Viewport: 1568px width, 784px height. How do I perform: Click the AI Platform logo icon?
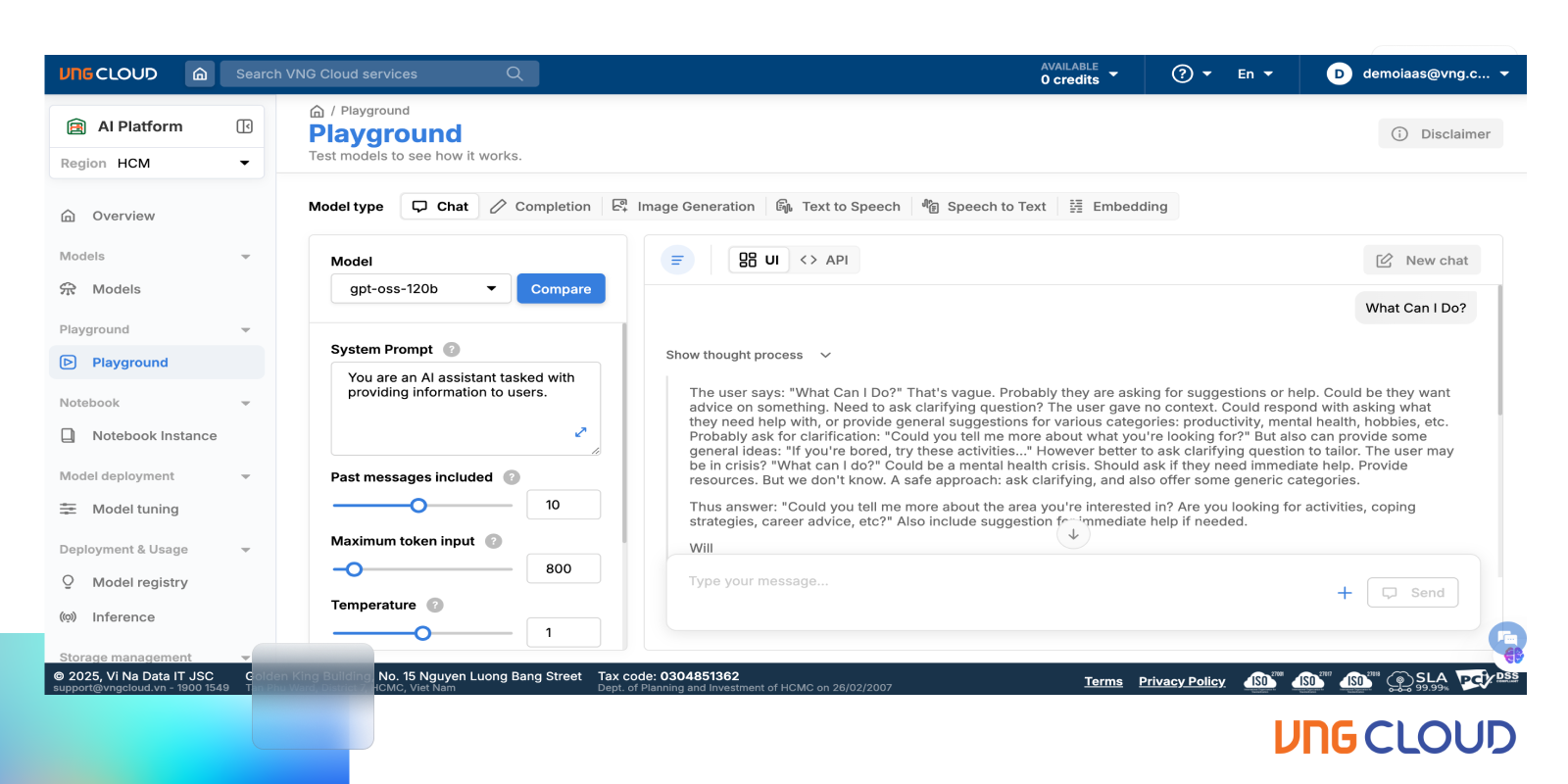76,126
